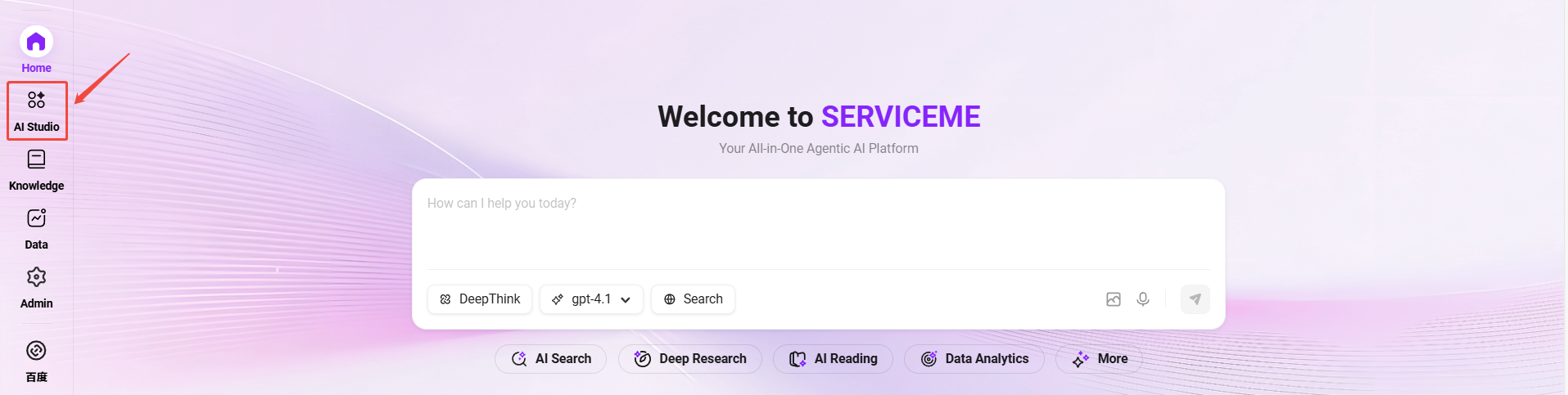
Task: Enable the Search web toggle
Action: tap(693, 299)
